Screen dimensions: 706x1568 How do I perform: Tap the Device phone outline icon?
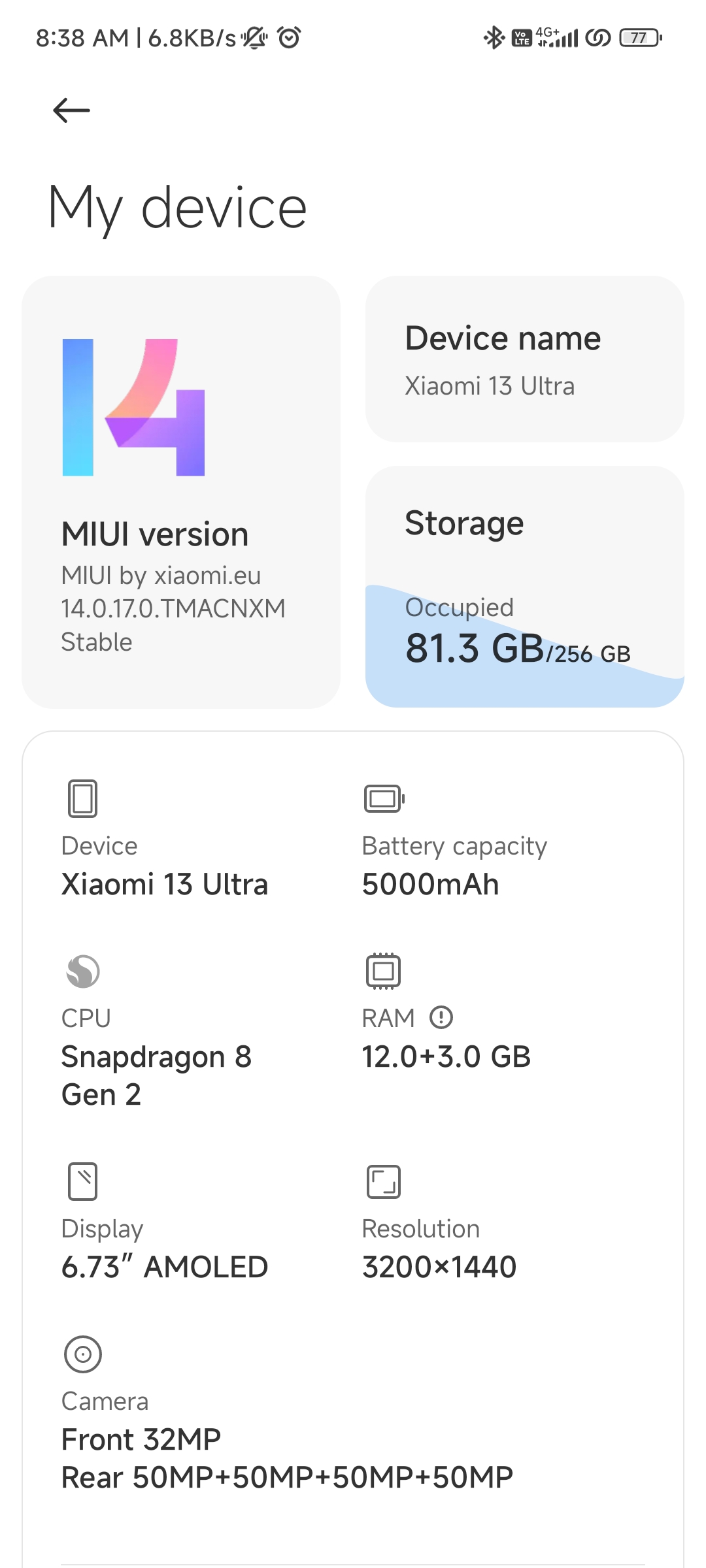82,798
